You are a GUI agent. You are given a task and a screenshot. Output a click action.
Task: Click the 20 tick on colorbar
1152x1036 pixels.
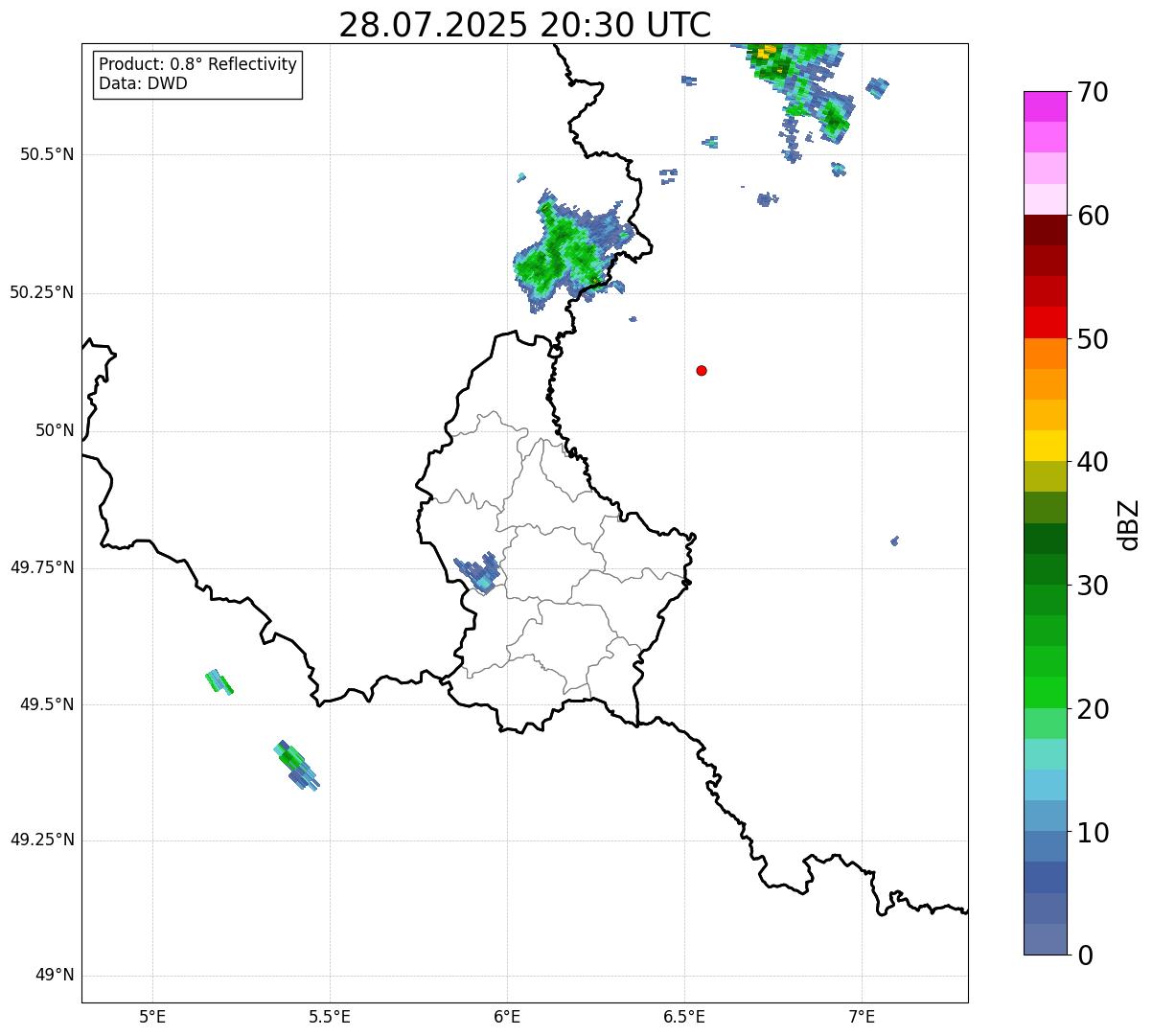coord(1093,709)
